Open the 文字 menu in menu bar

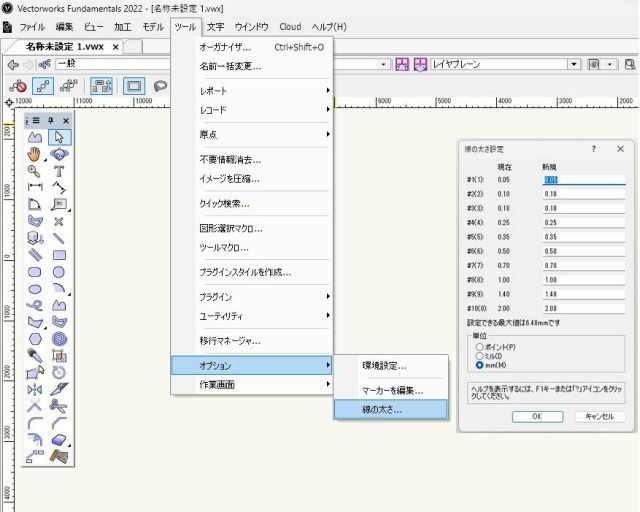pos(215,26)
